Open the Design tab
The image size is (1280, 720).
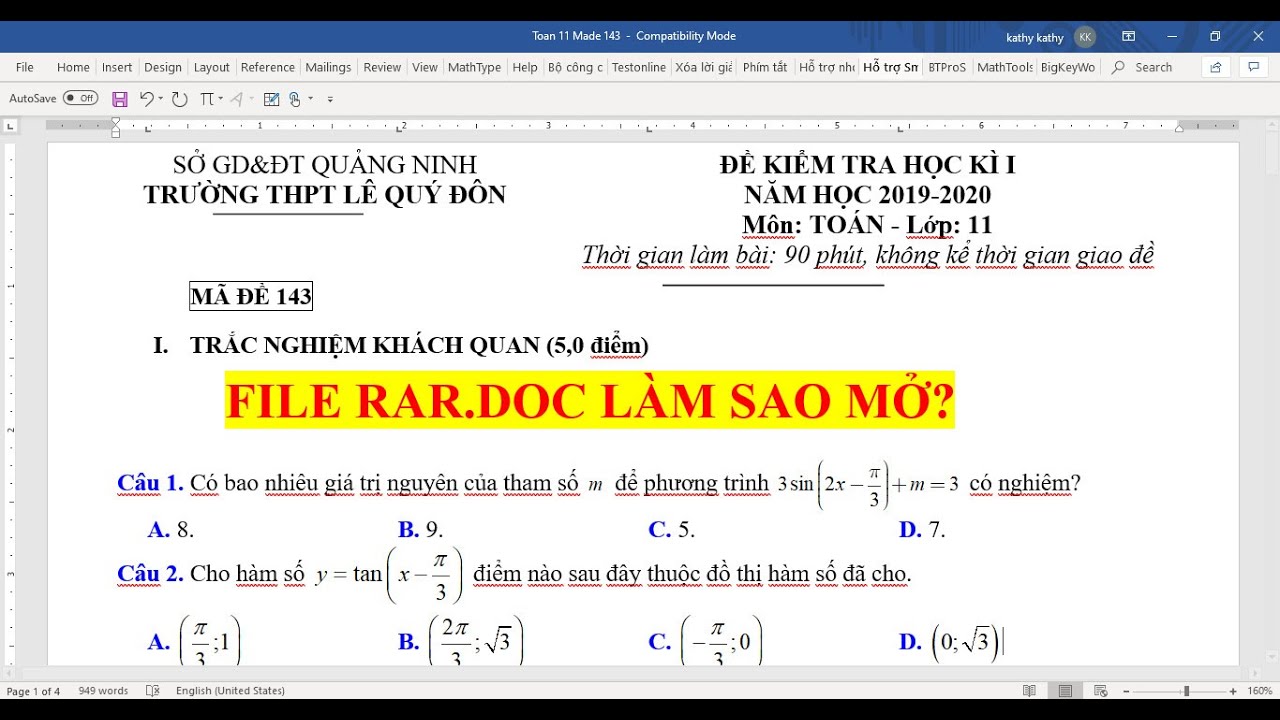pos(163,67)
